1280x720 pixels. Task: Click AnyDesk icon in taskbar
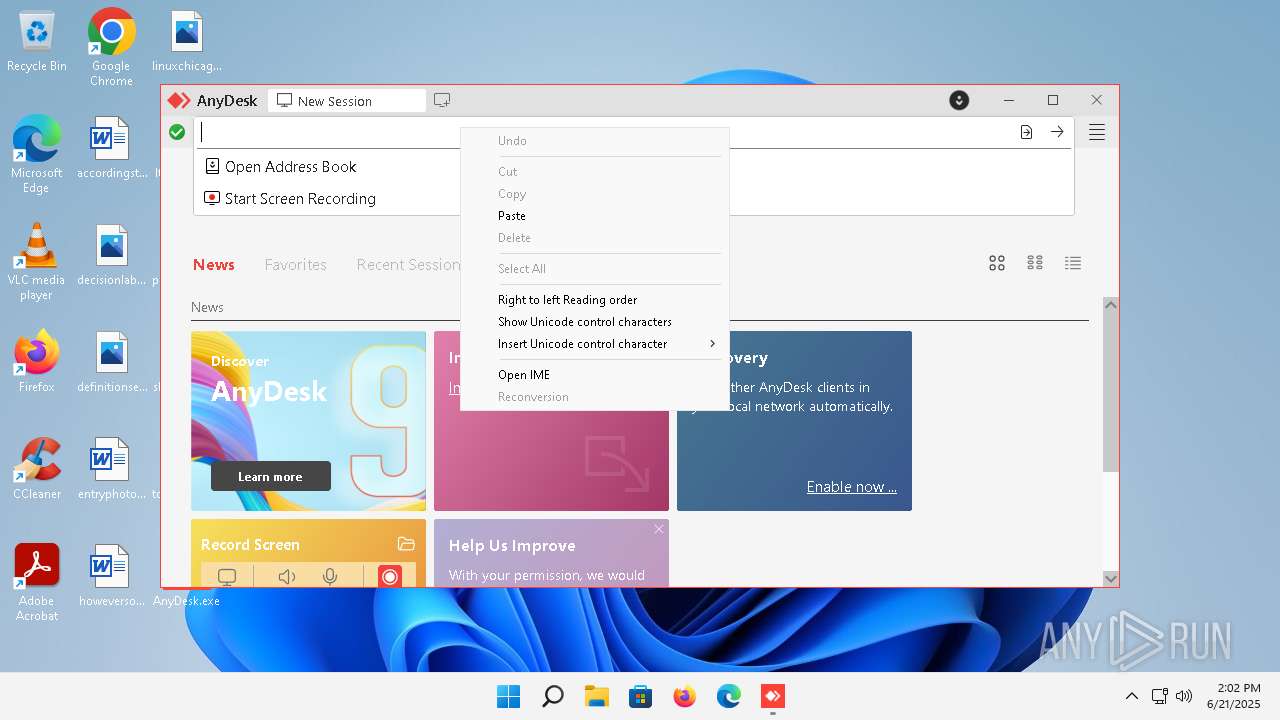click(x=772, y=696)
